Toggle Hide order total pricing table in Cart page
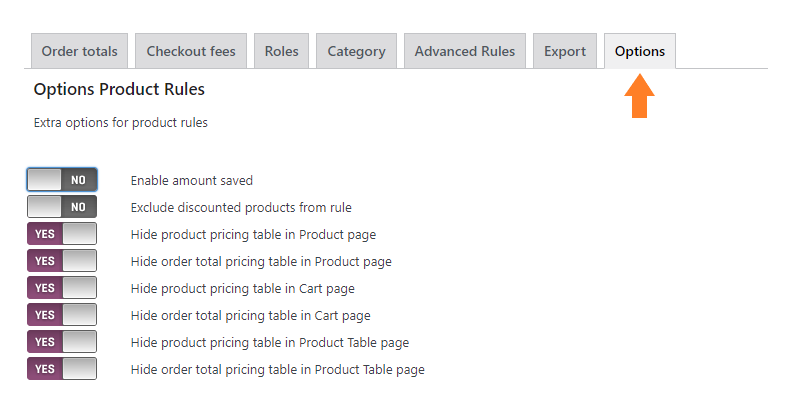The width and height of the screenshot is (786, 410). point(62,315)
